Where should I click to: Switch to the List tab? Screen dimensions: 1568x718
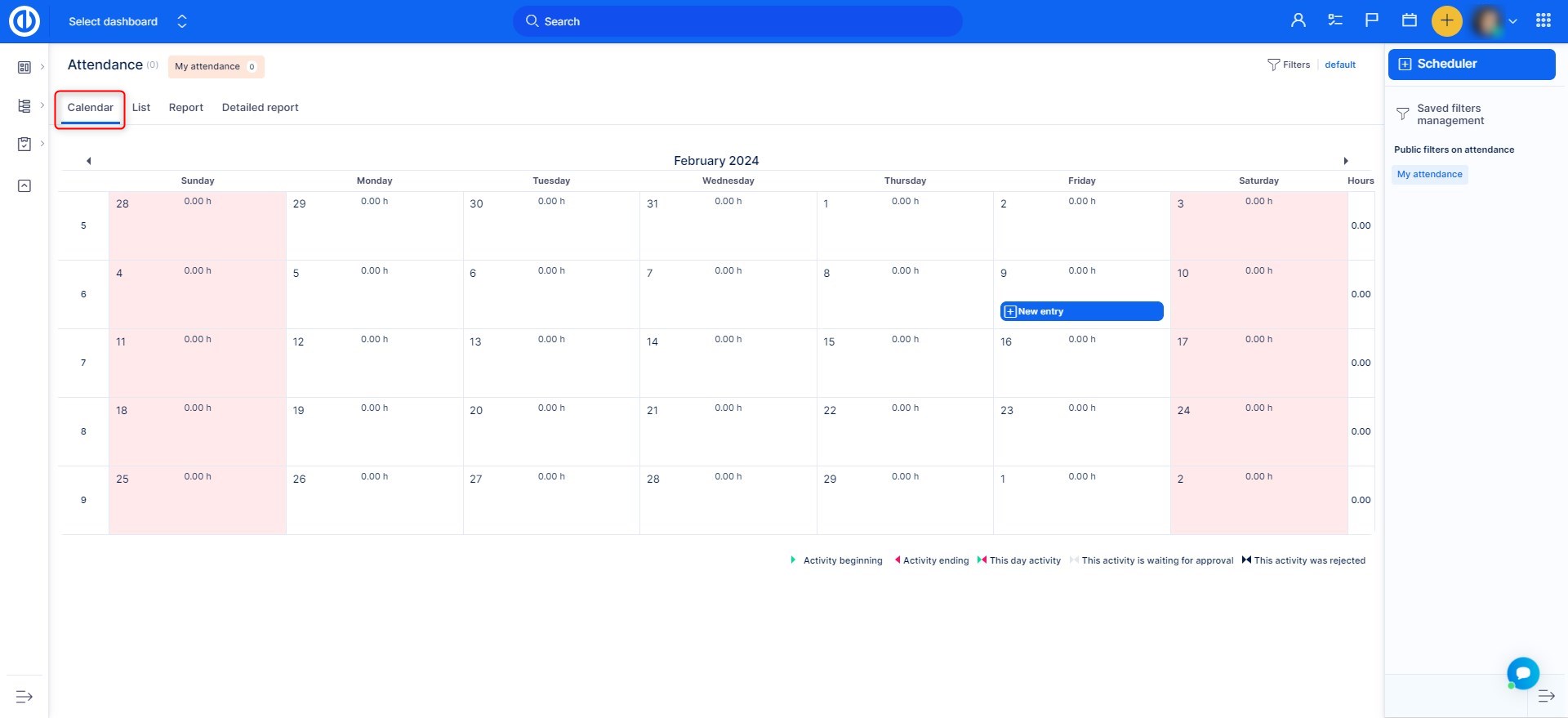141,107
